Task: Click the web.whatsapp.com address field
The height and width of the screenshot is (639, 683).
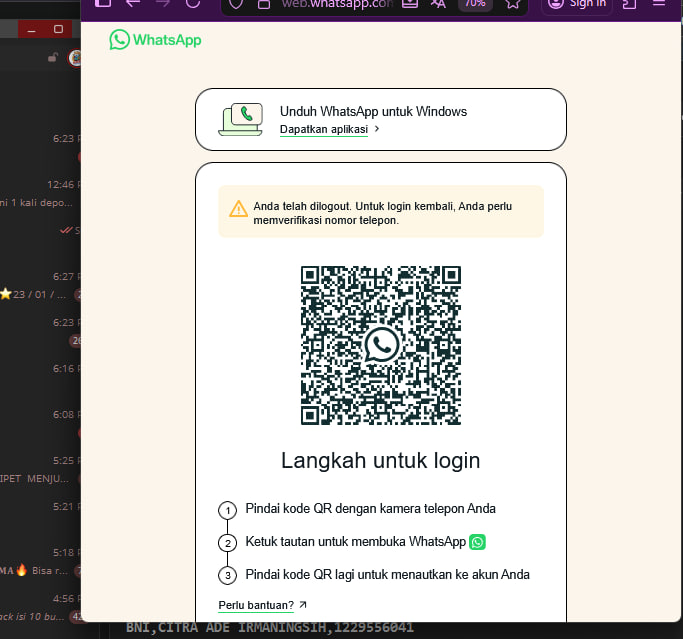Action: tap(337, 4)
